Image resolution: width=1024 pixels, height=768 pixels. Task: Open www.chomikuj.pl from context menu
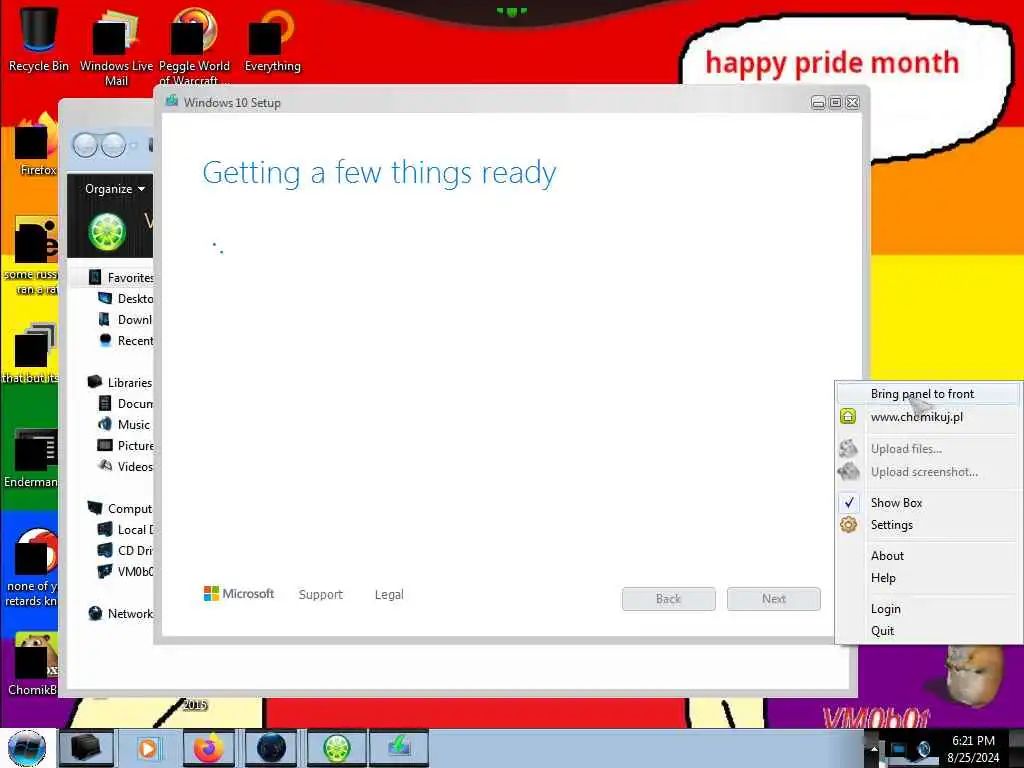tap(928, 417)
